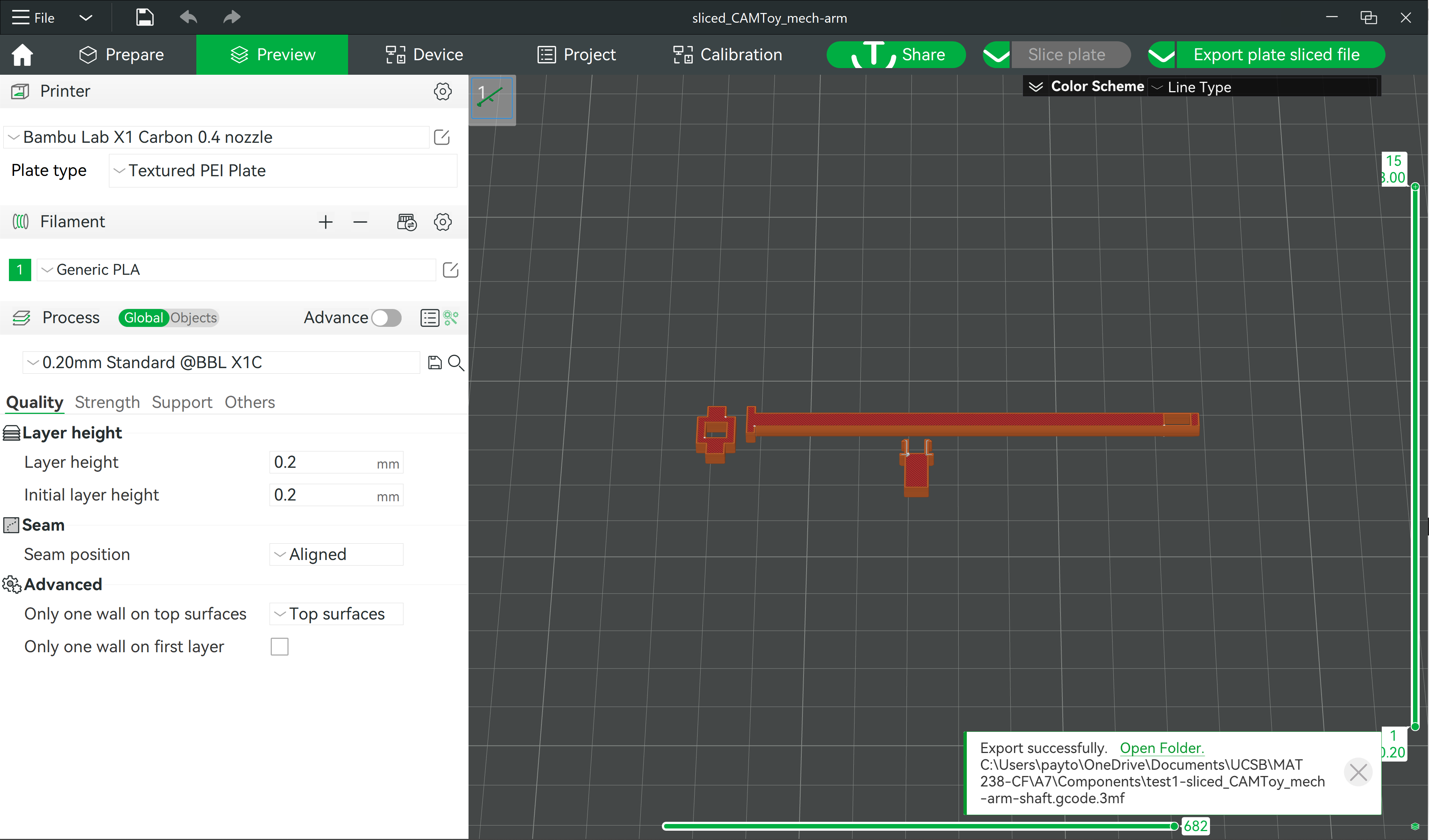Click the Undo arrow icon
The width and height of the screenshot is (1429, 840).
point(188,17)
